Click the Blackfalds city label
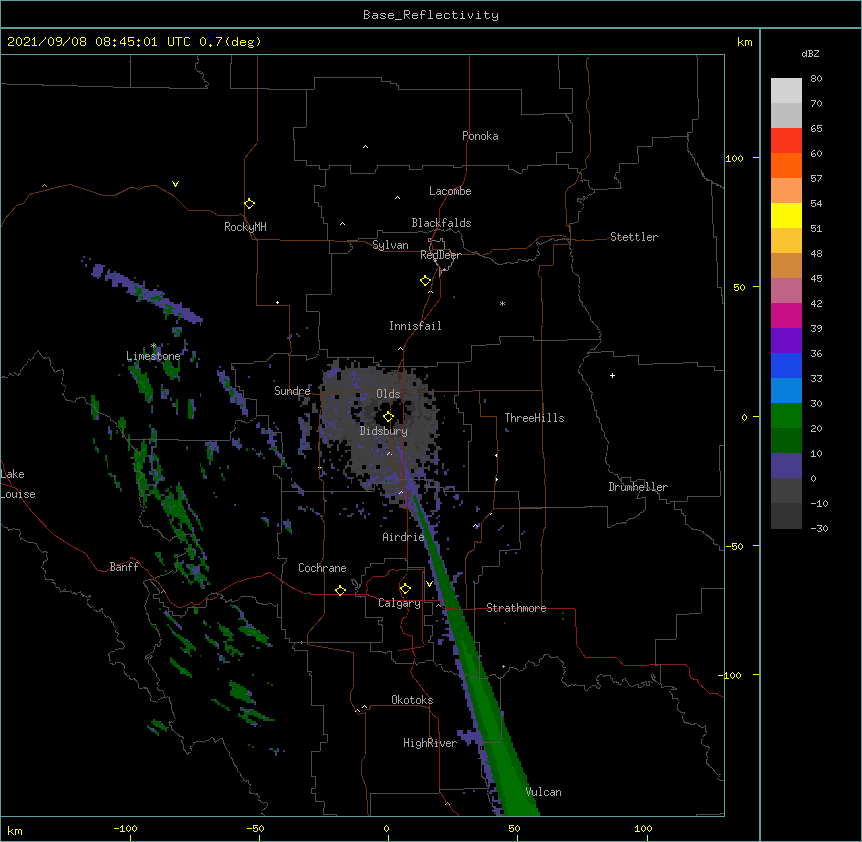This screenshot has height=842, width=862. pyautogui.click(x=441, y=223)
